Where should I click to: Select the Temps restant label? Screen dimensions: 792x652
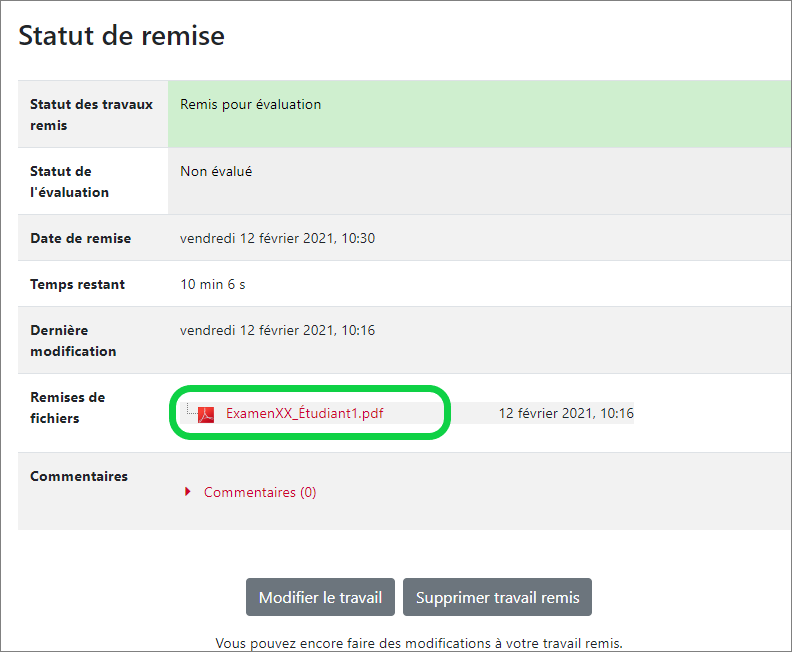77,284
